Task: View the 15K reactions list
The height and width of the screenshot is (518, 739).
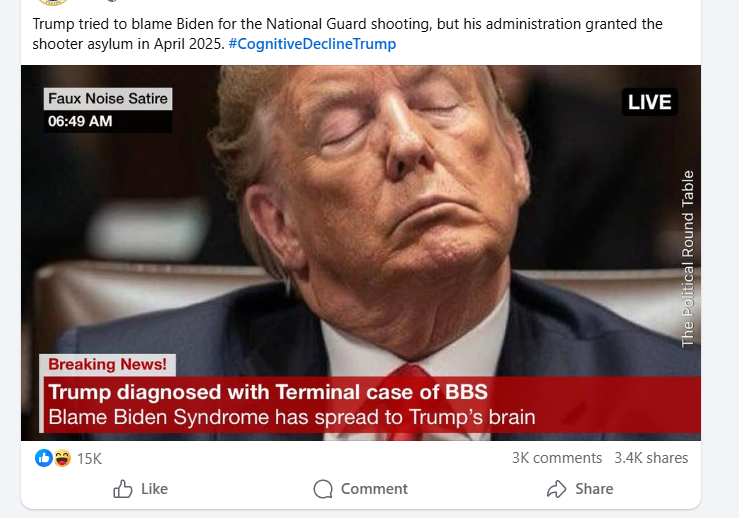Action: pyautogui.click(x=89, y=458)
